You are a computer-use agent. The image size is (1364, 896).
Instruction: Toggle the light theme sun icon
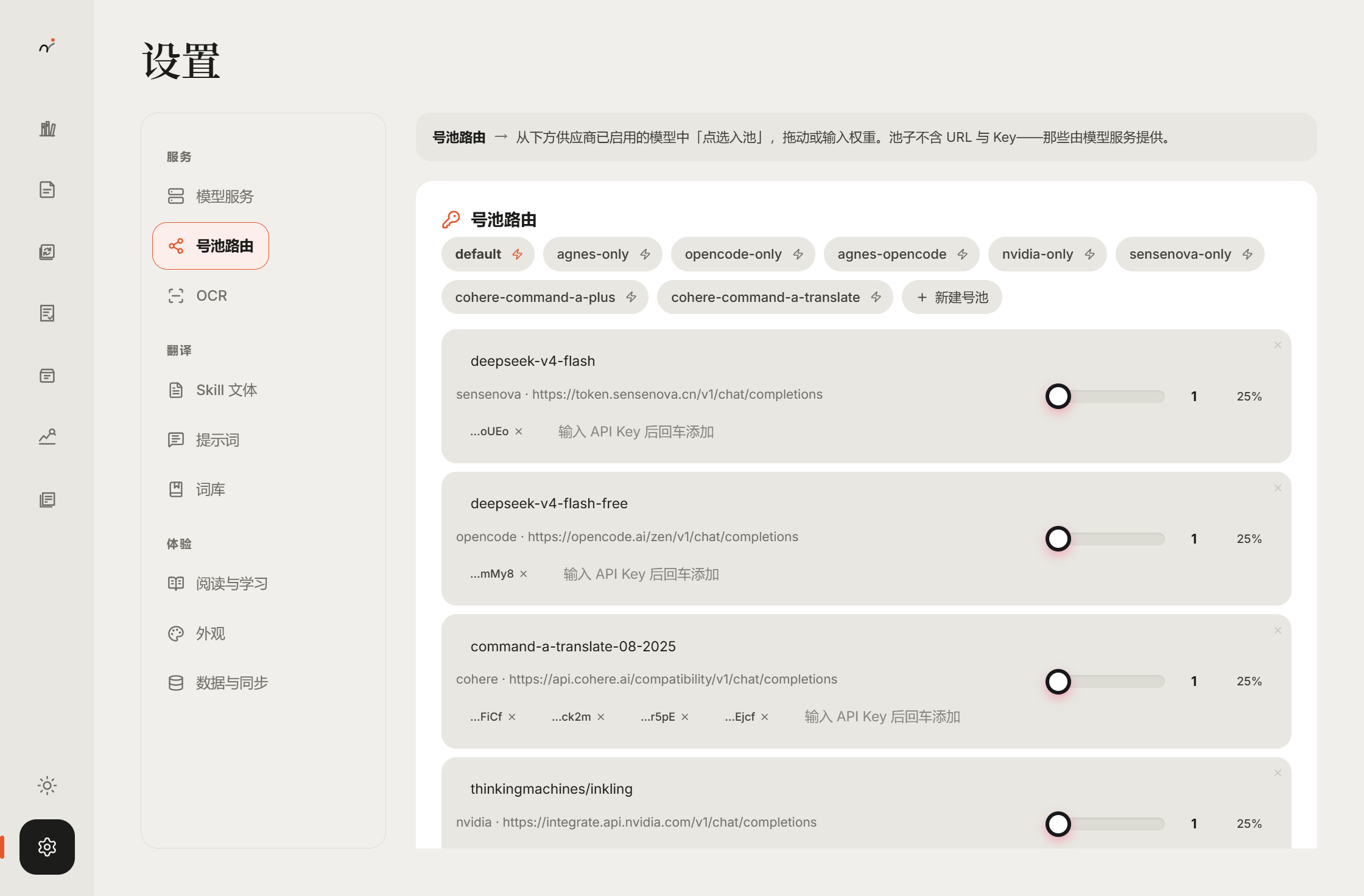(47, 785)
